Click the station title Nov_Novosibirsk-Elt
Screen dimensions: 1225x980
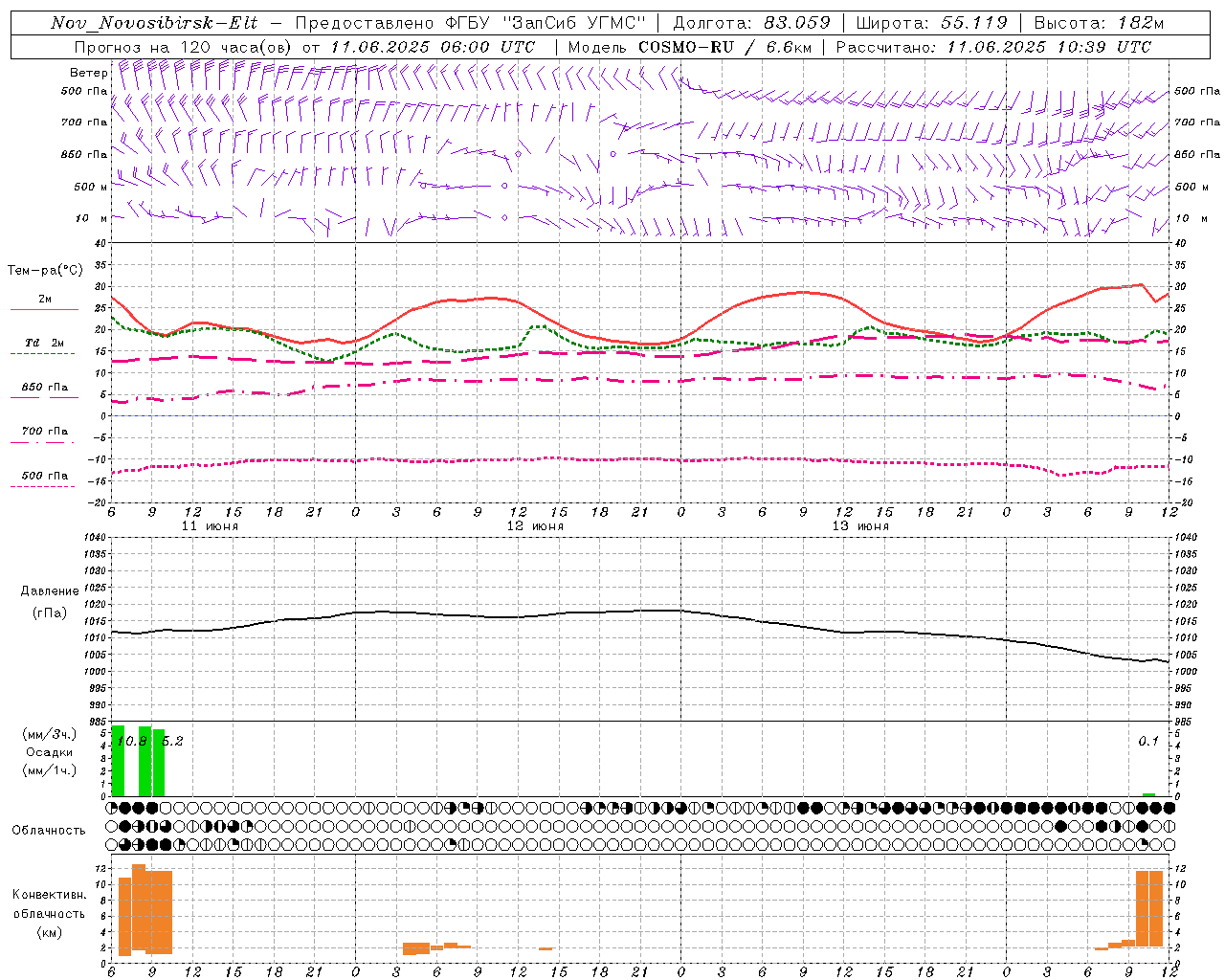tap(154, 23)
